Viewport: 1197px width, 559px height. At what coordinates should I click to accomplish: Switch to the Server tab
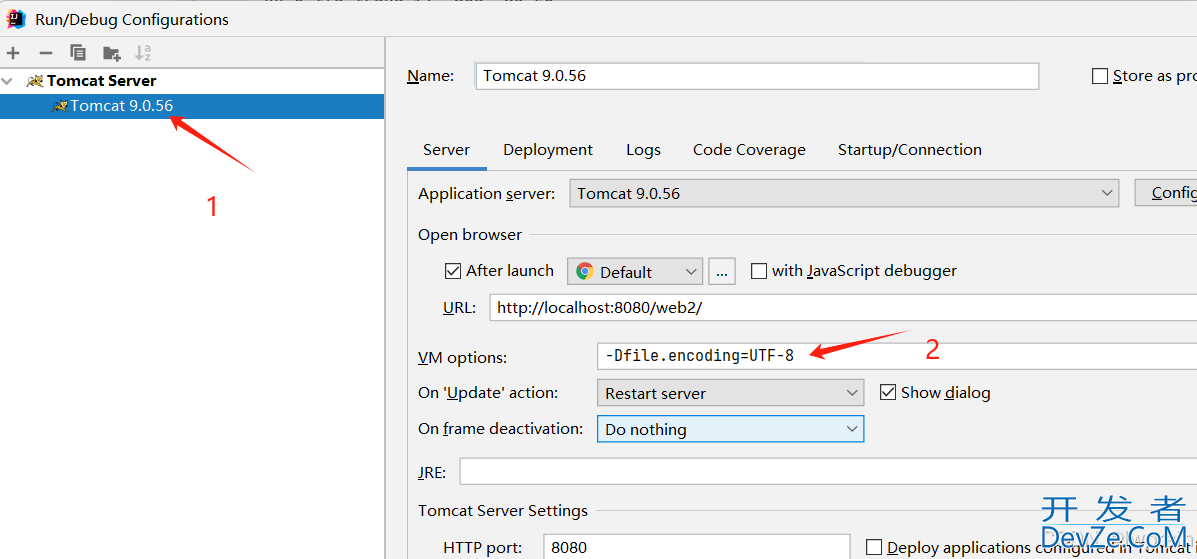(x=447, y=150)
